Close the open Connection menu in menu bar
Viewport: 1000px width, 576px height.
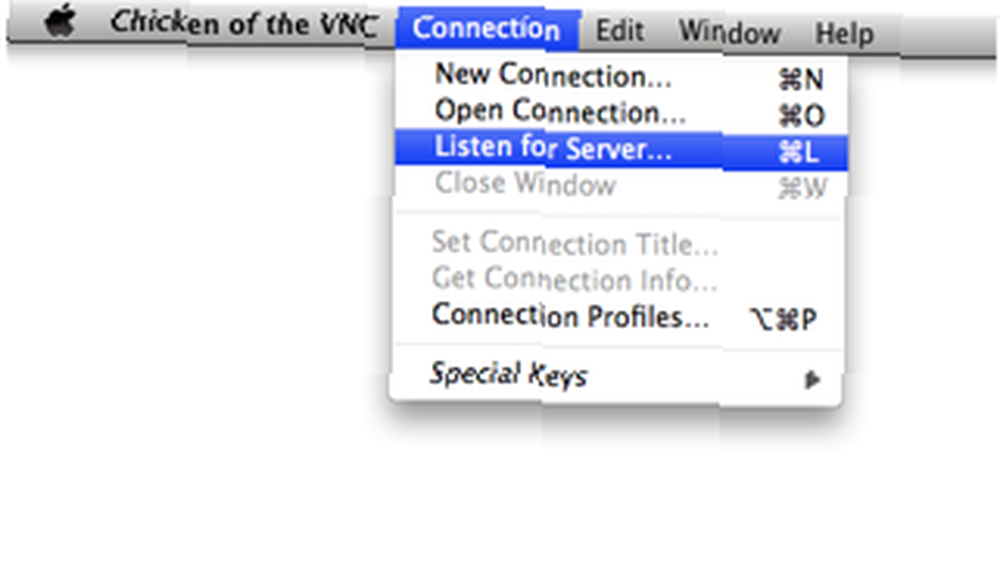(x=487, y=29)
